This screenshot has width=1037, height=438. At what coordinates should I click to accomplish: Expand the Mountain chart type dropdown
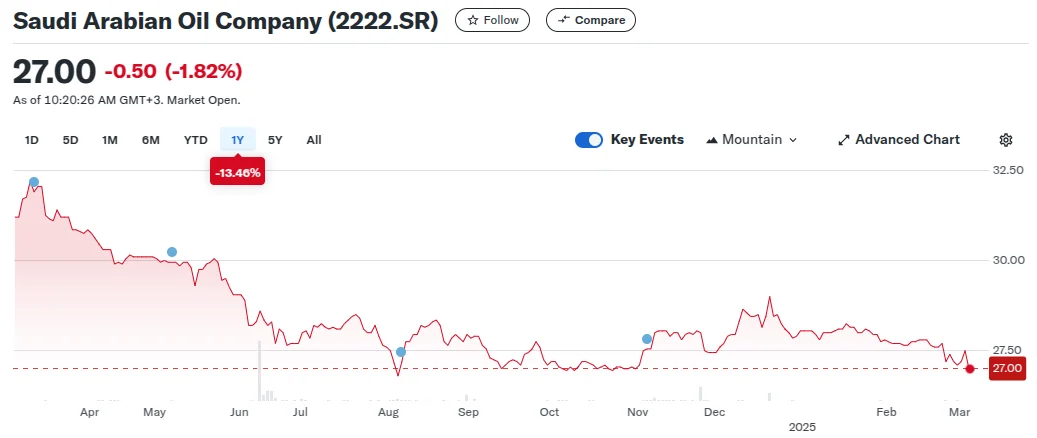click(793, 140)
